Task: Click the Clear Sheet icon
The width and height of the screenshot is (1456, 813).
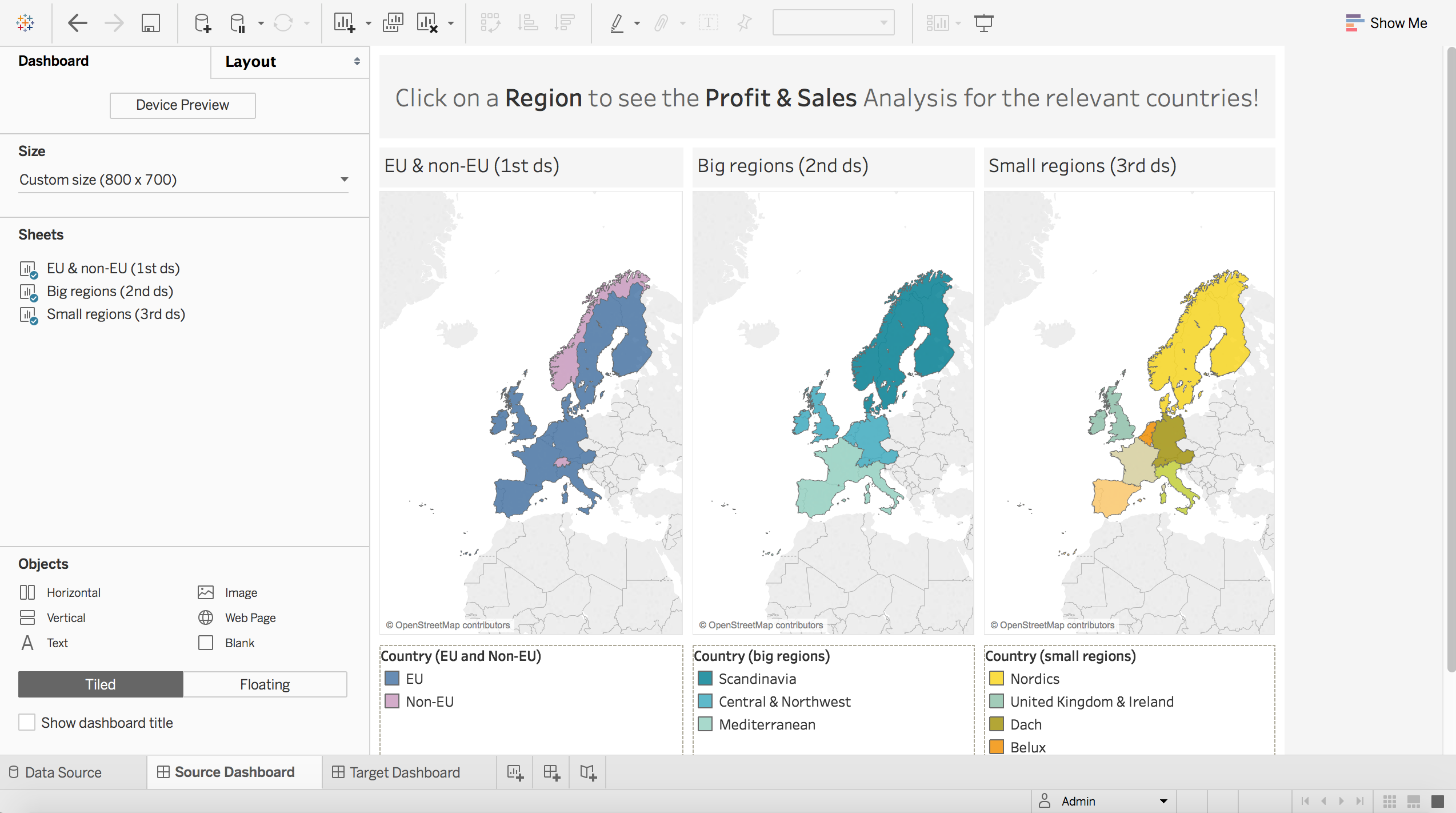Action: [427, 23]
